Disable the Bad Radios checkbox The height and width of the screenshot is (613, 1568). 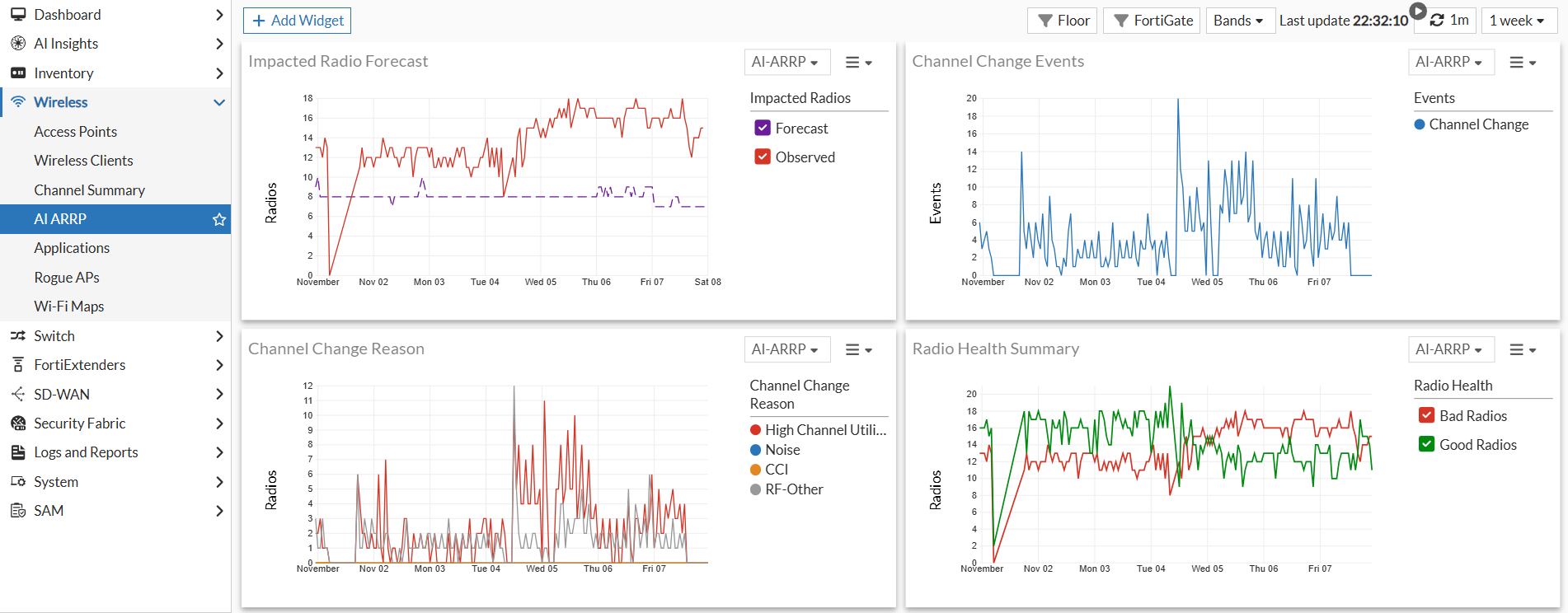point(1426,416)
